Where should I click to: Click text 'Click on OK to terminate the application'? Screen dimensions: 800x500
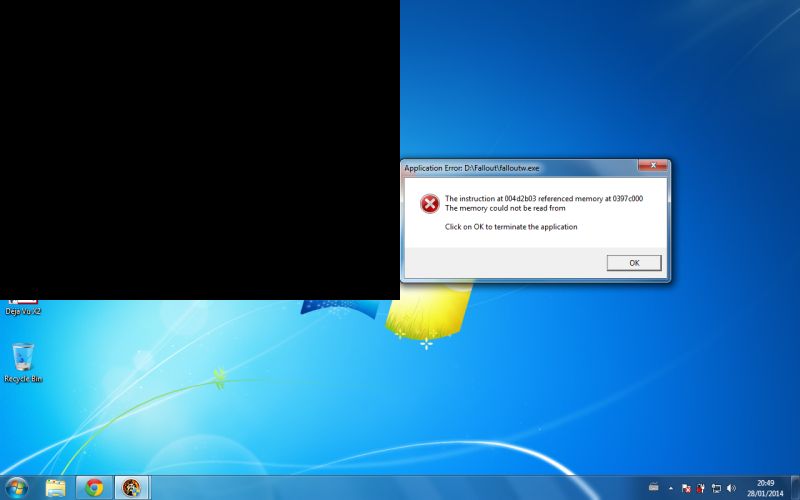pos(511,227)
